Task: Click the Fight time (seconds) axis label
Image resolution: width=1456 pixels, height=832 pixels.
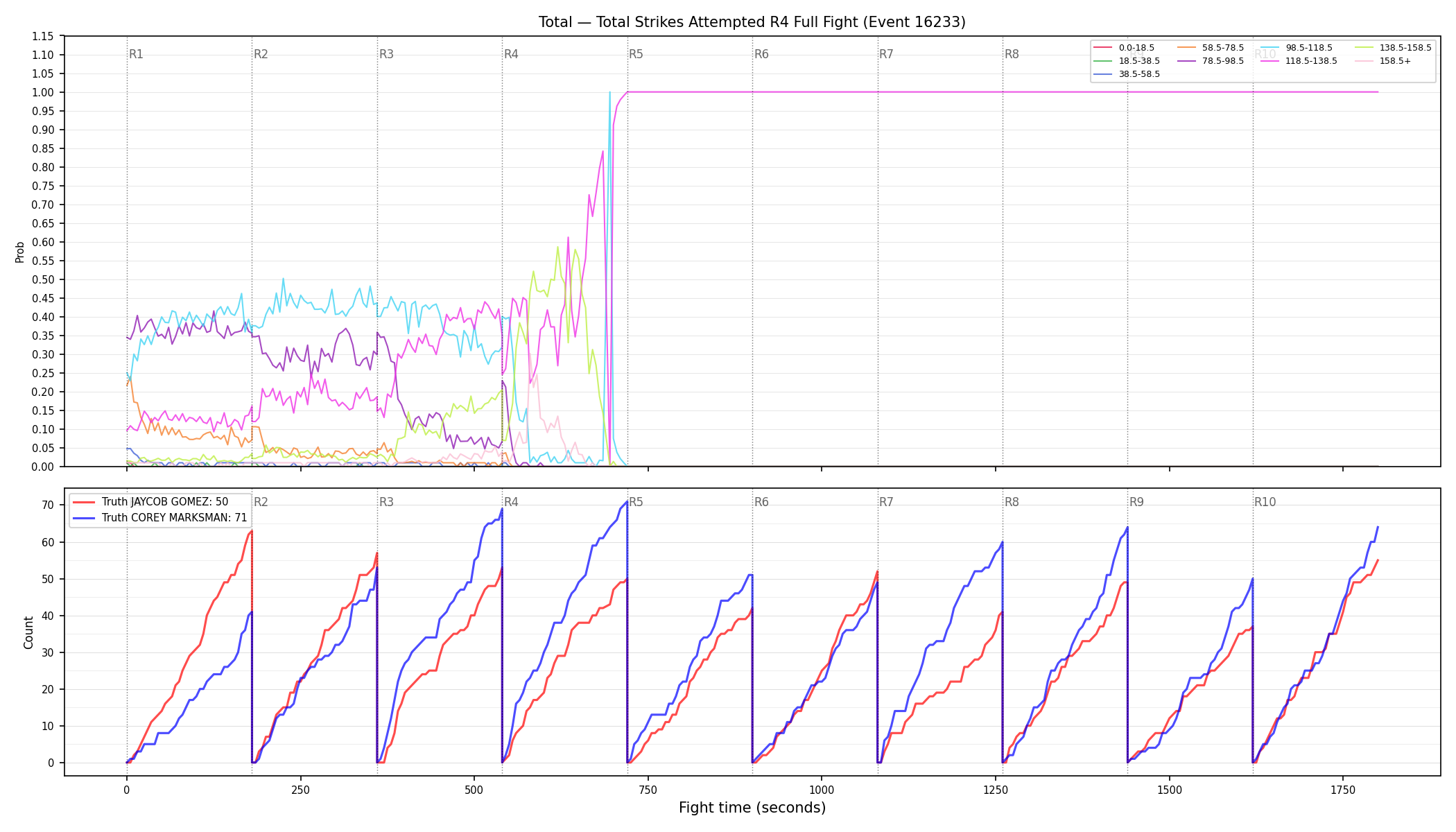Action: coord(752,808)
